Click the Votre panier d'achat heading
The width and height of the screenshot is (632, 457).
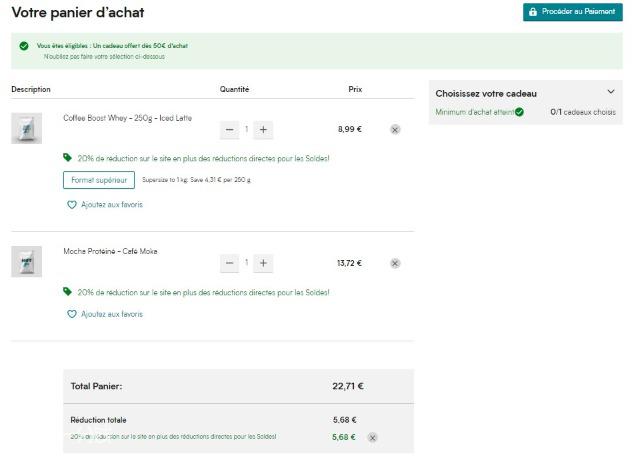(x=78, y=12)
